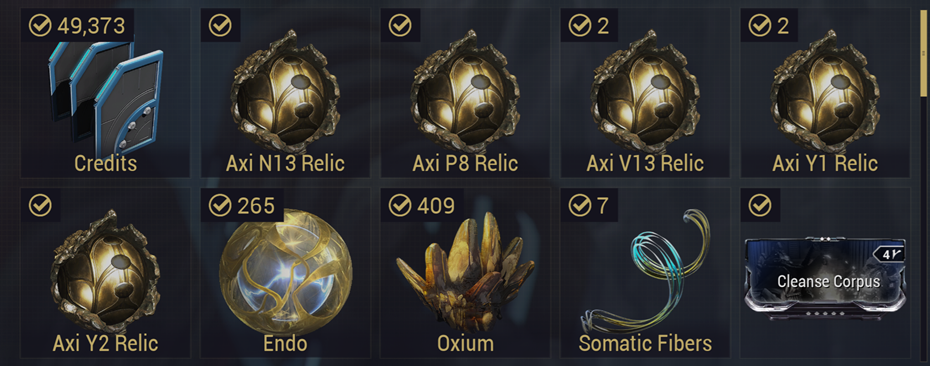Click the Oxium name label
The image size is (930, 366).
(465, 343)
